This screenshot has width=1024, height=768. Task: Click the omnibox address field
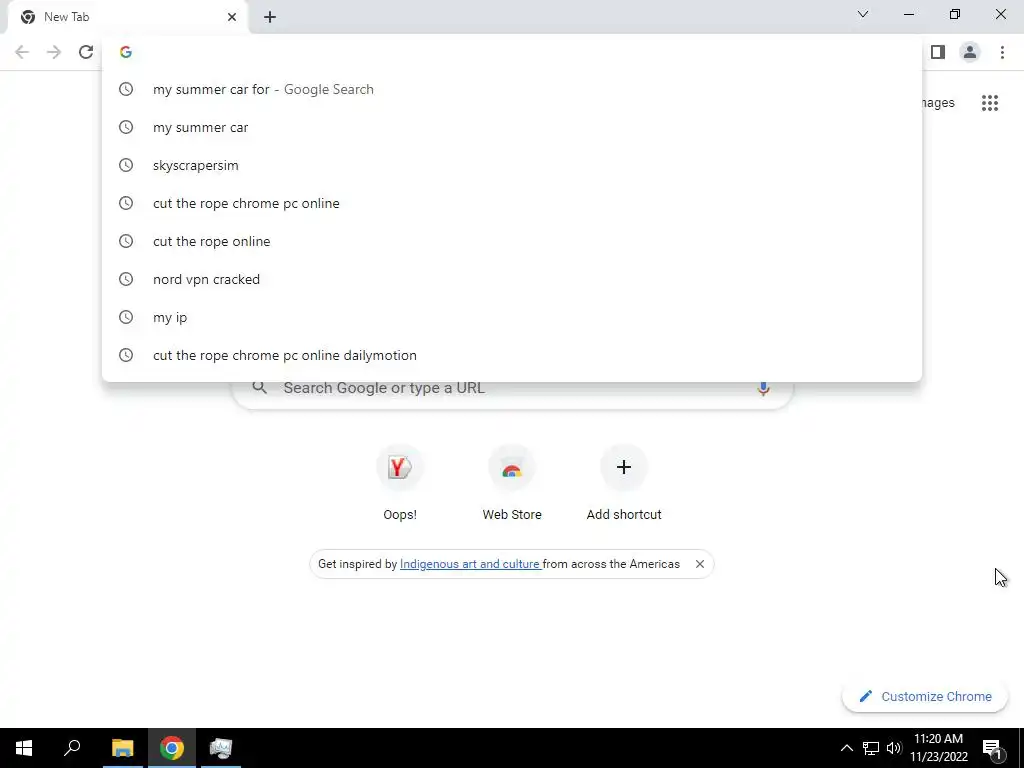(x=512, y=52)
